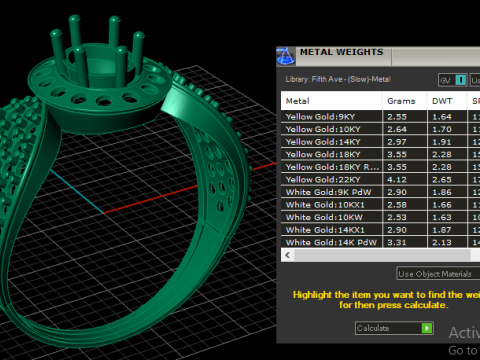Select the Yellow Gold:18KY row

380,154
